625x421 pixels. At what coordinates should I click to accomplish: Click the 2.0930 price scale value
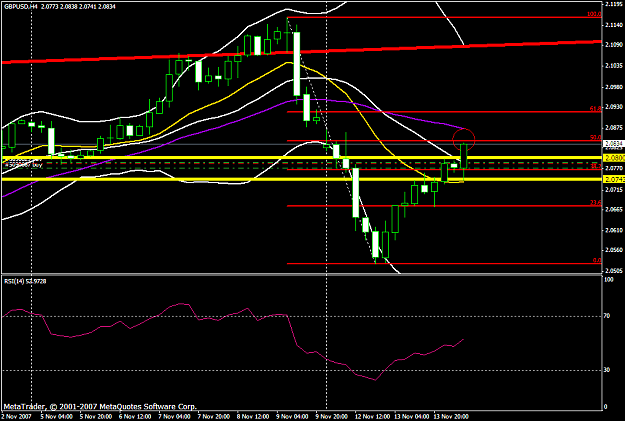pos(613,107)
